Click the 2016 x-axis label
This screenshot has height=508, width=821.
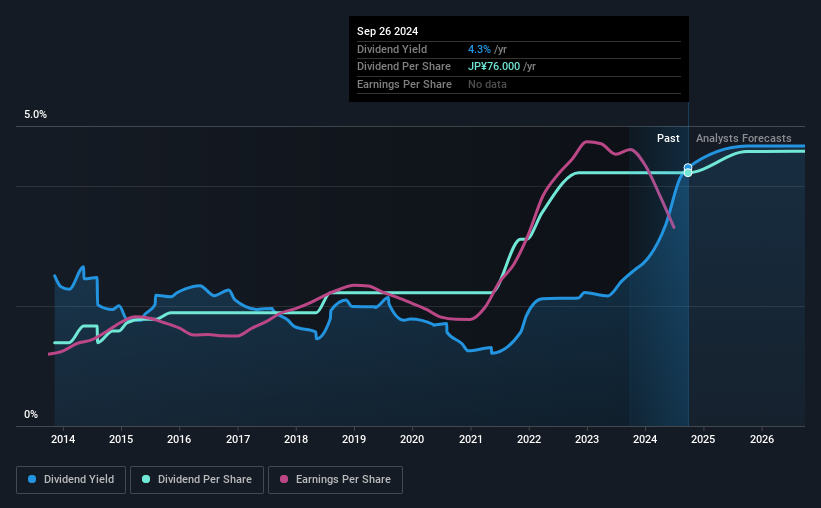coord(179,439)
